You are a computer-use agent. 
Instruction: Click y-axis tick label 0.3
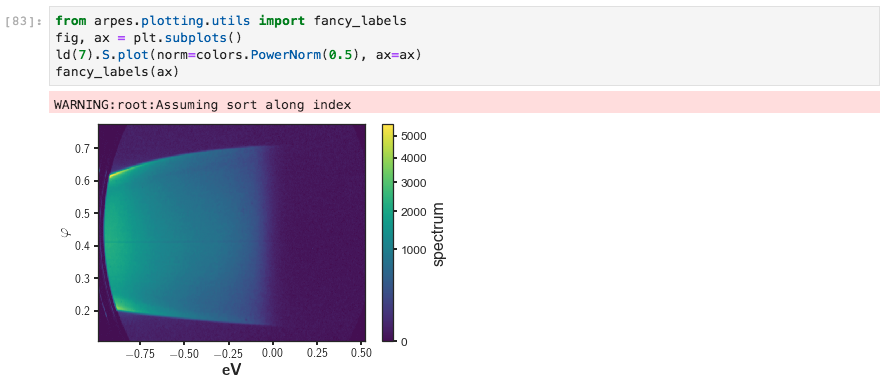[x=82, y=278]
